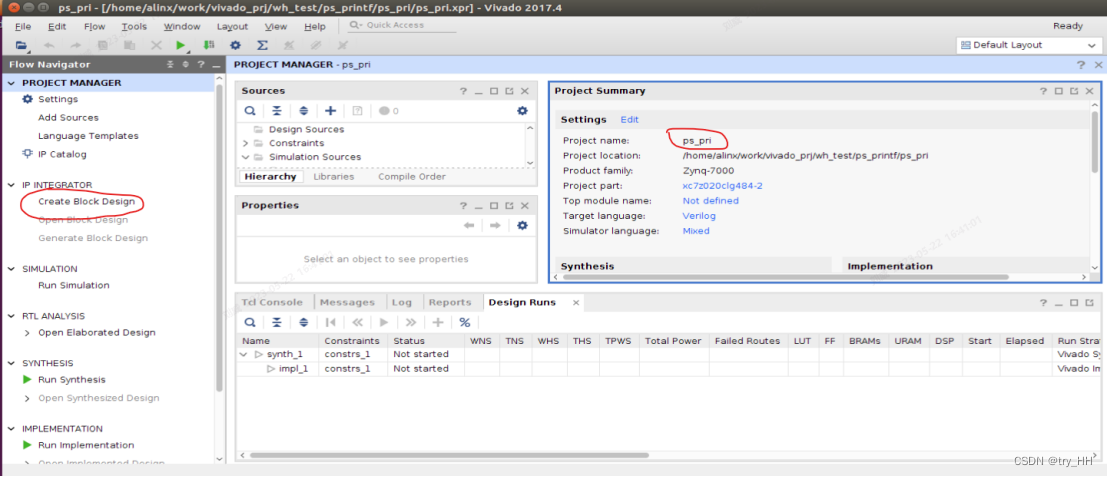Collapse RTL ANALYSIS section
The image size is (1107, 477).
(11, 316)
